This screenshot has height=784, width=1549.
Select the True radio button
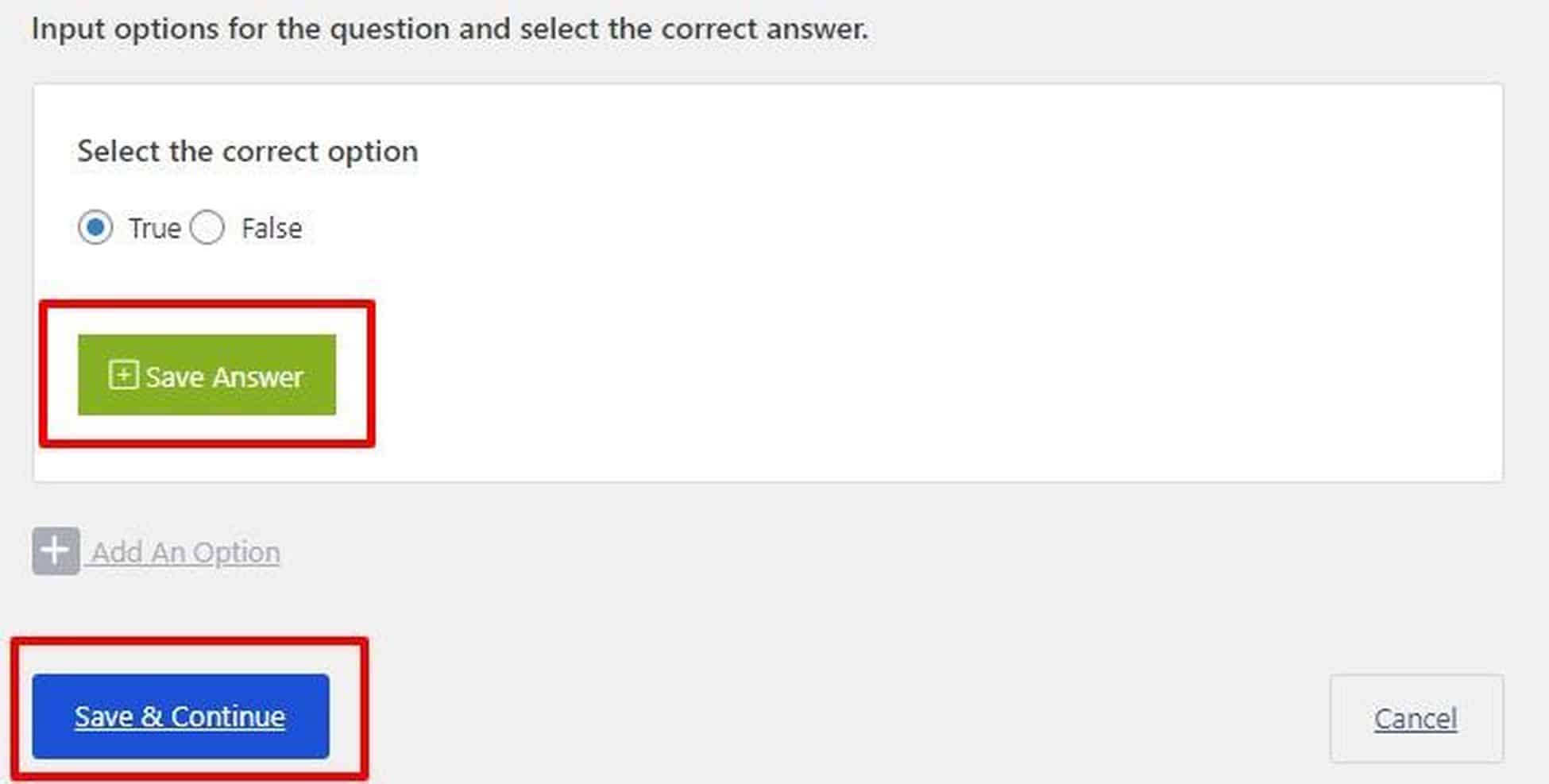tap(95, 228)
